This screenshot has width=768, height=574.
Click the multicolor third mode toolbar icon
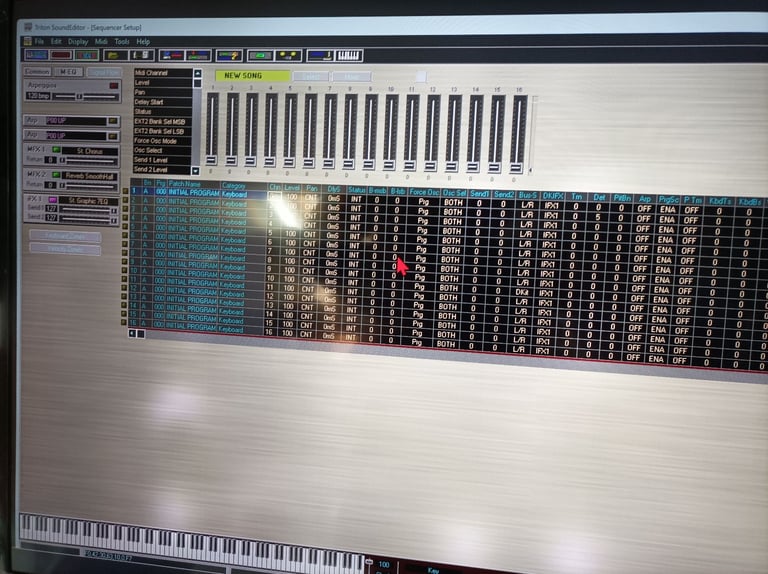pos(87,54)
